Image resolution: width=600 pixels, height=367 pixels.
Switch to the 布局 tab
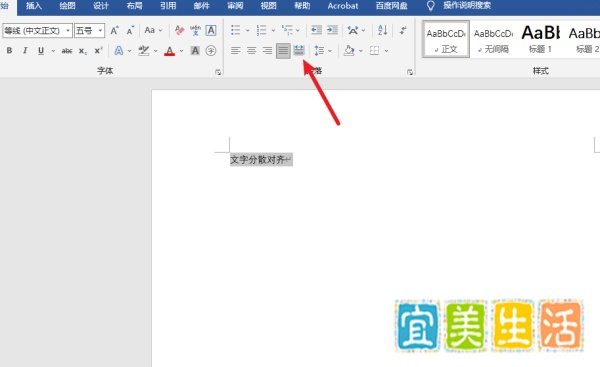pyautogui.click(x=134, y=6)
